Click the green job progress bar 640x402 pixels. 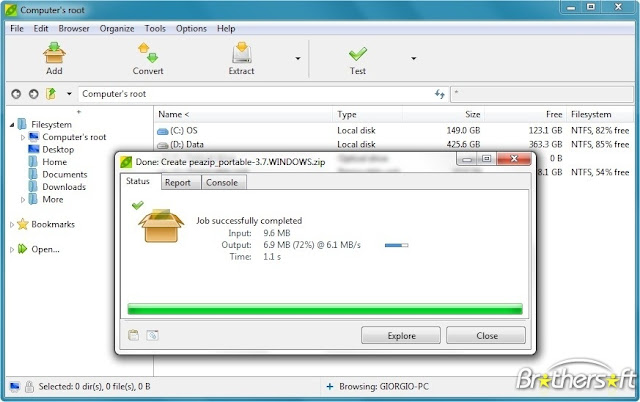click(x=325, y=309)
